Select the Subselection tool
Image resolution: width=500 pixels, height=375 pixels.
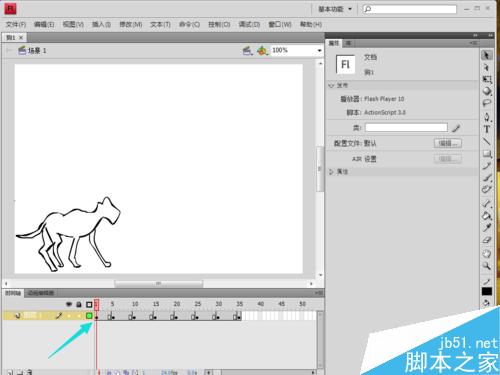pos(487,68)
